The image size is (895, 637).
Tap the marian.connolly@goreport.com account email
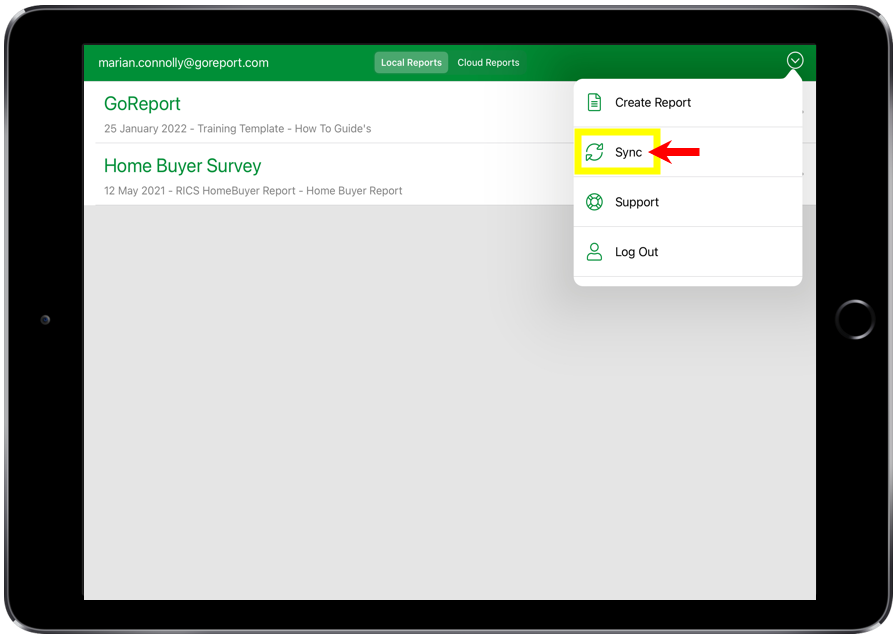point(183,62)
